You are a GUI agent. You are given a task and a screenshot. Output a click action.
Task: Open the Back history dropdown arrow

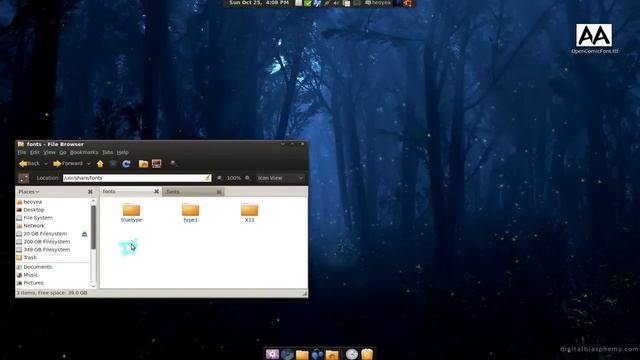click(x=46, y=164)
